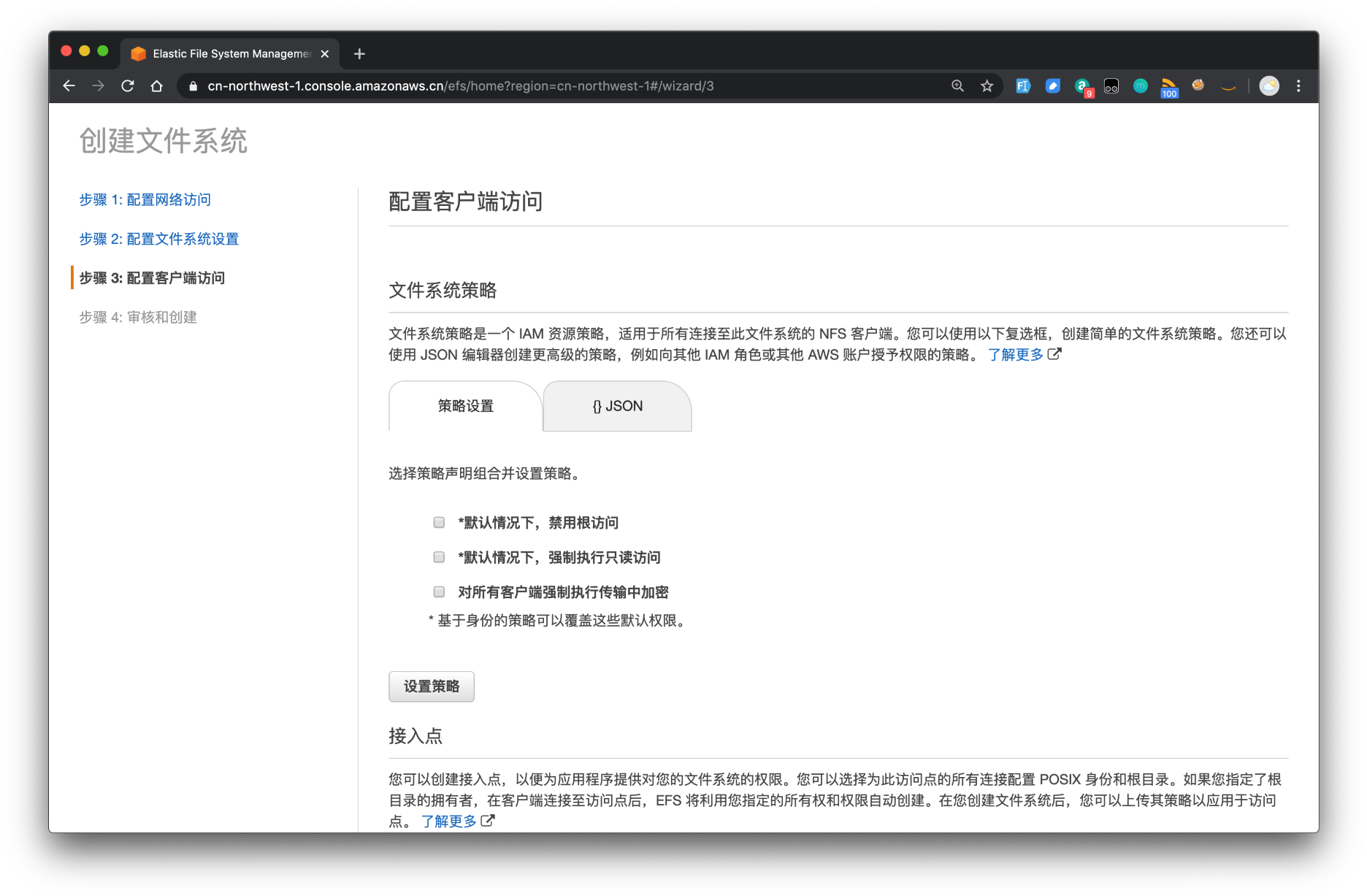Enable 默认情况下，强制执行只读访问 checkbox
Image resolution: width=1367 pixels, height=896 pixels.
pos(439,557)
